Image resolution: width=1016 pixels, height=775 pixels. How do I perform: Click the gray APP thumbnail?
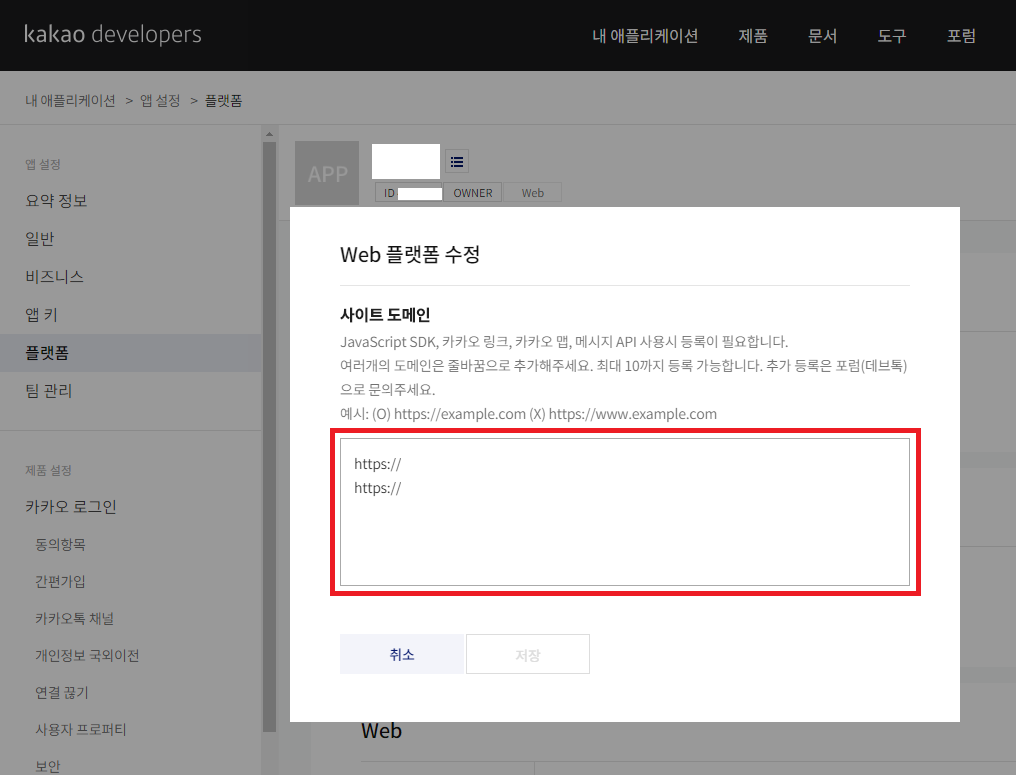(327, 173)
